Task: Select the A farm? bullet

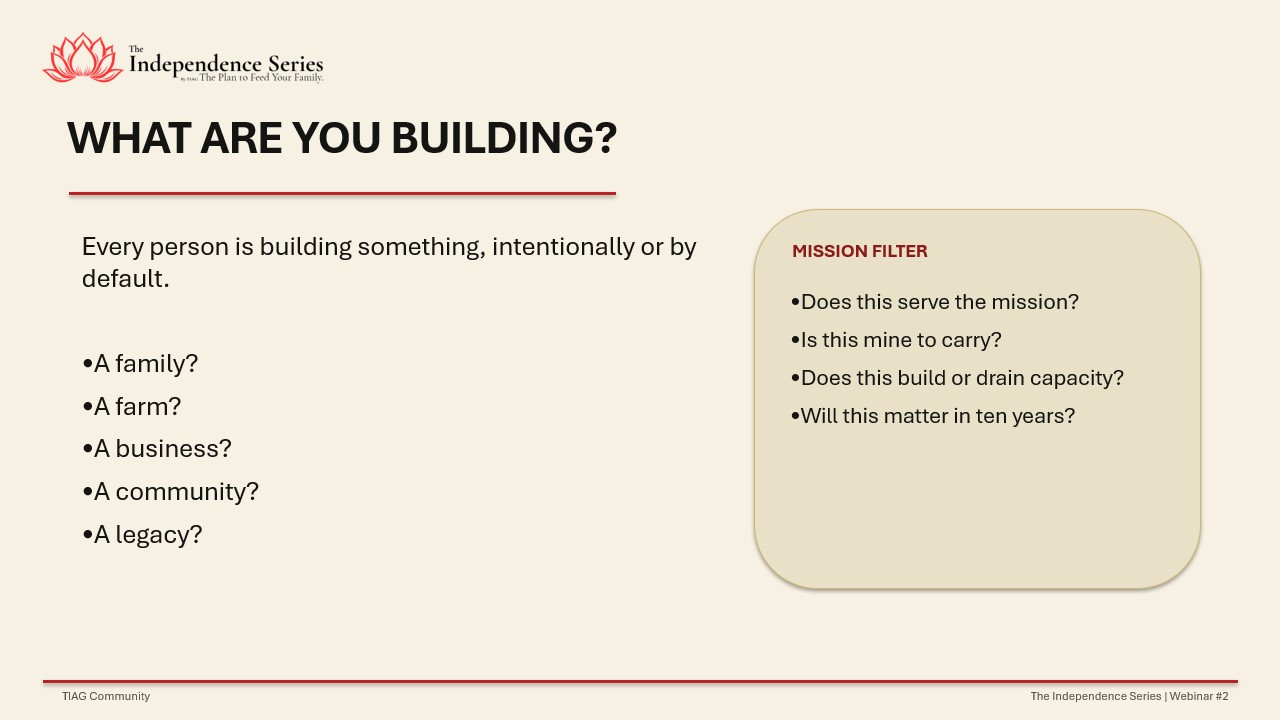Action: 131,407
